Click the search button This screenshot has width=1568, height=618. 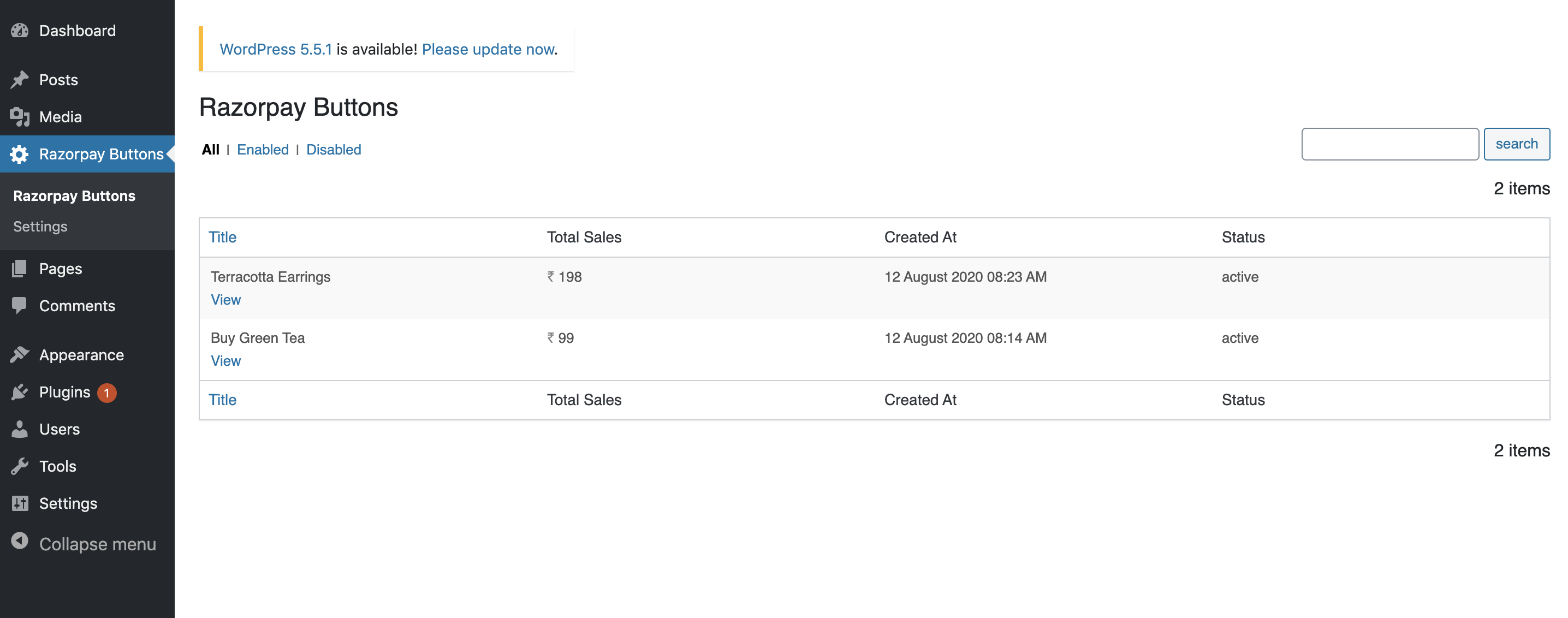1516,144
